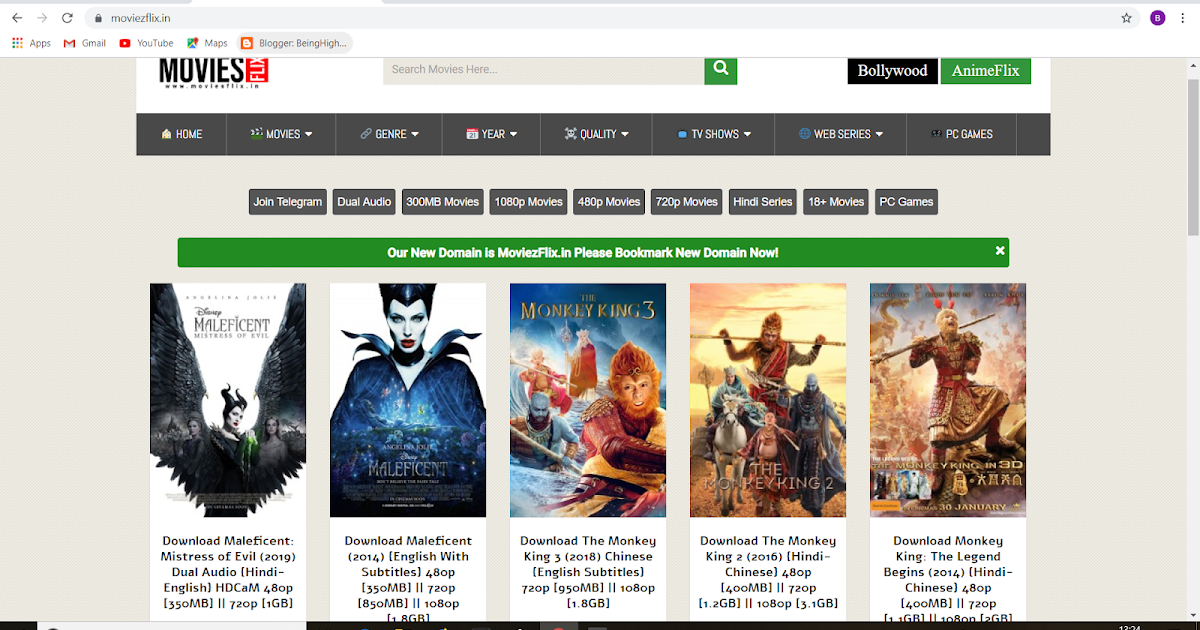Click the MoviesFlix site logo
The height and width of the screenshot is (630, 1200).
213,71
